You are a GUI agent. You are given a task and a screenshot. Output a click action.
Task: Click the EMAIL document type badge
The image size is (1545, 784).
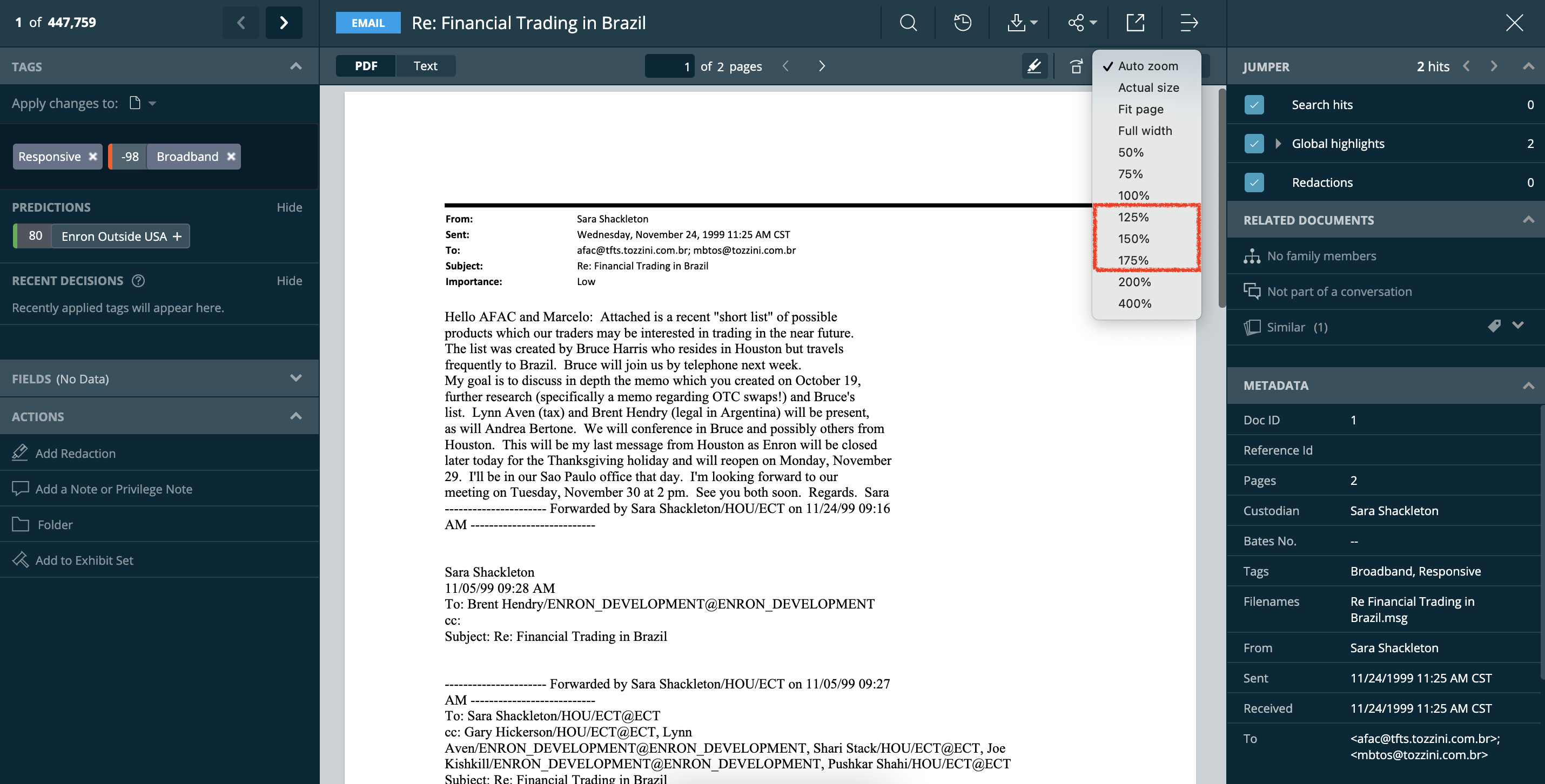pos(368,23)
